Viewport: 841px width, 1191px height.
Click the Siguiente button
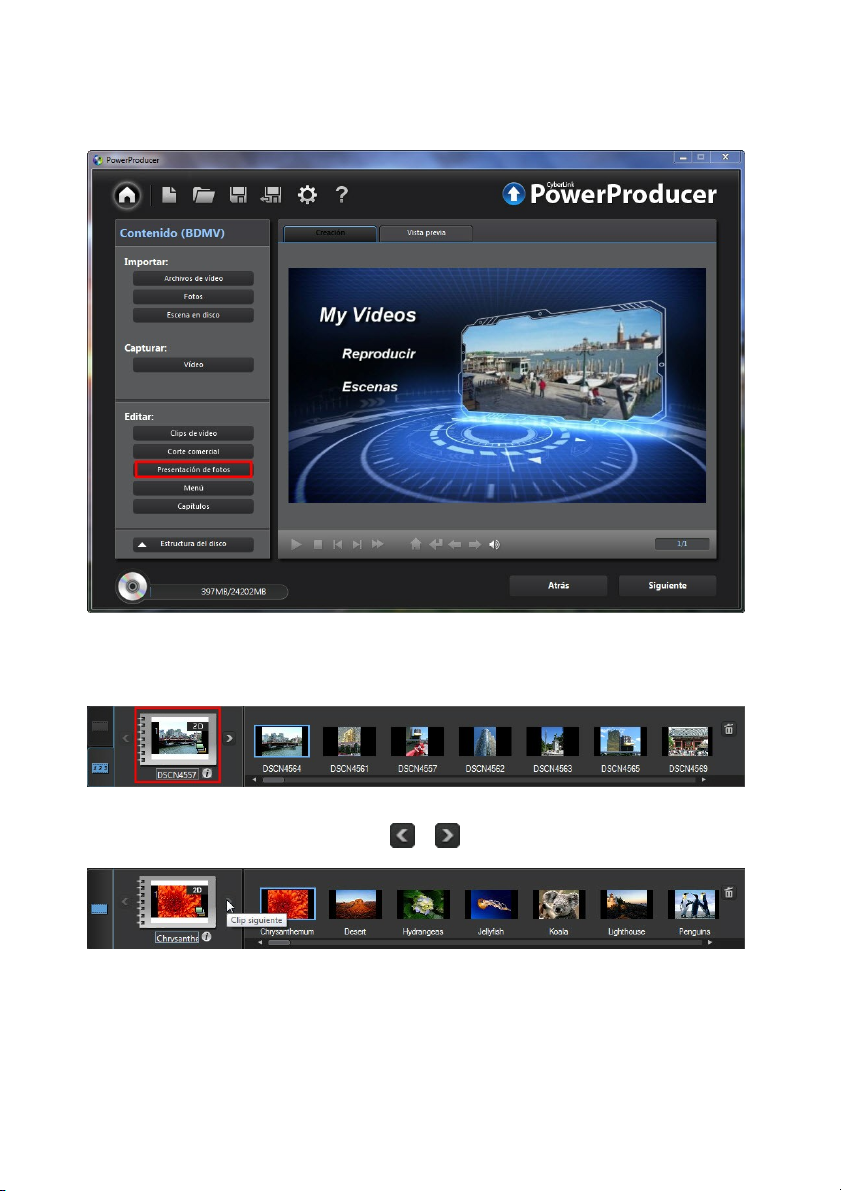pos(667,585)
